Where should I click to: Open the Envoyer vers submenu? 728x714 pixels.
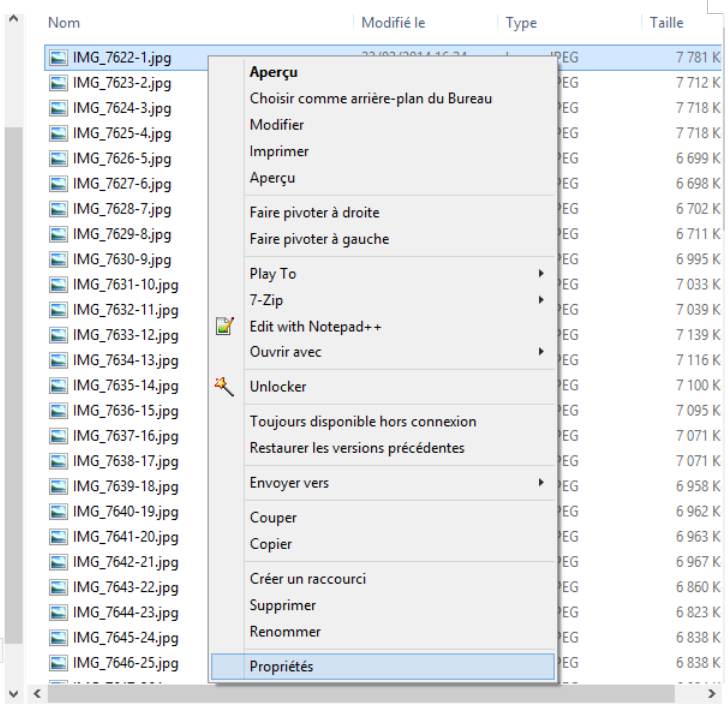coord(541,483)
